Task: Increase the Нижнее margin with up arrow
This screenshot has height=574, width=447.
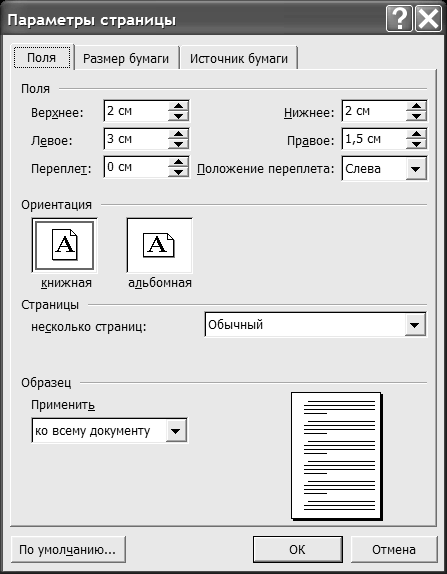Action: (416, 106)
